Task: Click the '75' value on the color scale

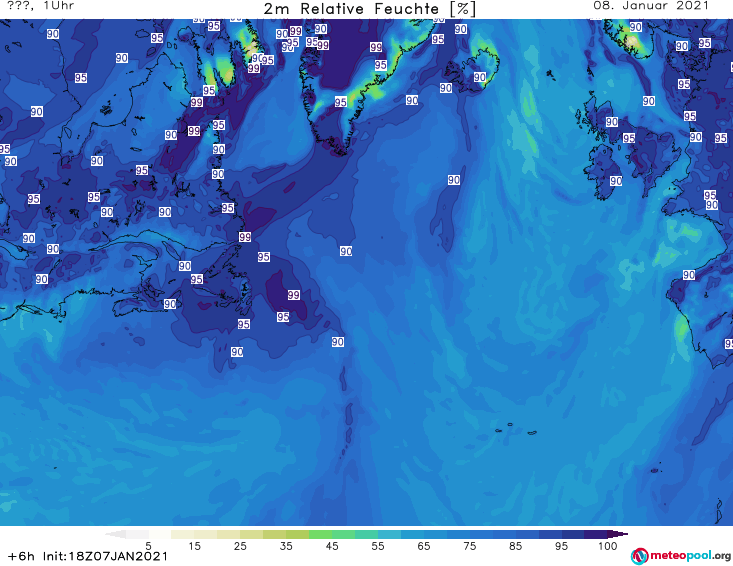Action: [x=469, y=546]
